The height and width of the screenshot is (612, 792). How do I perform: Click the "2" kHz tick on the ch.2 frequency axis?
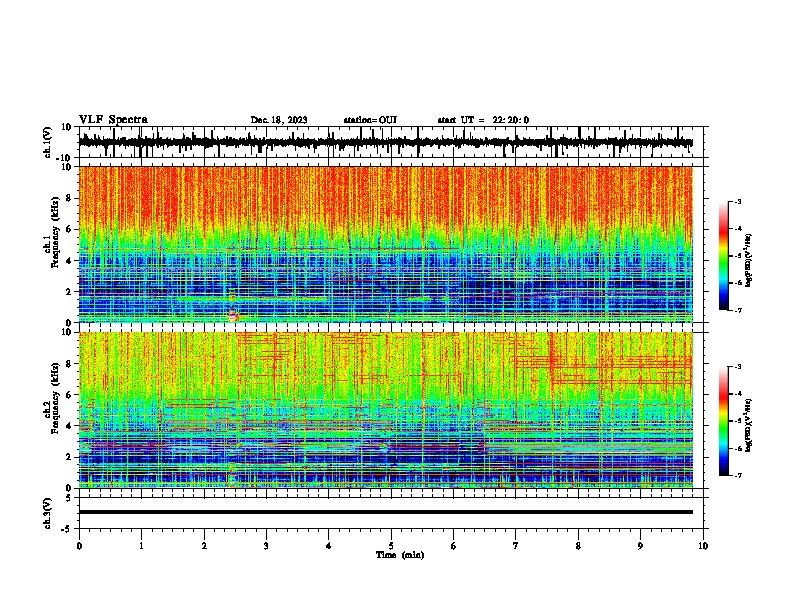coord(69,457)
